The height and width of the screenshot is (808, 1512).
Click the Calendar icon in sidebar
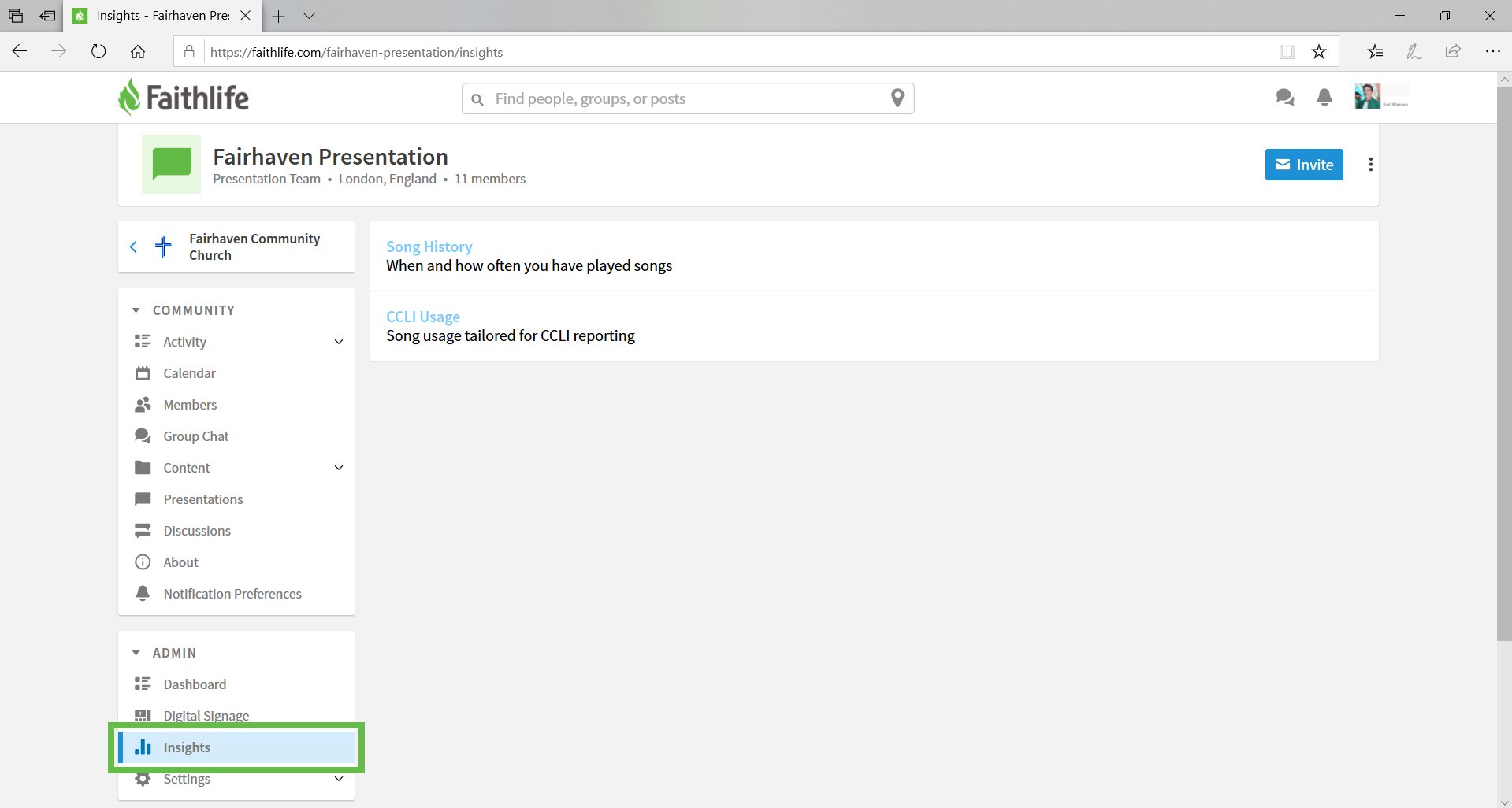143,373
